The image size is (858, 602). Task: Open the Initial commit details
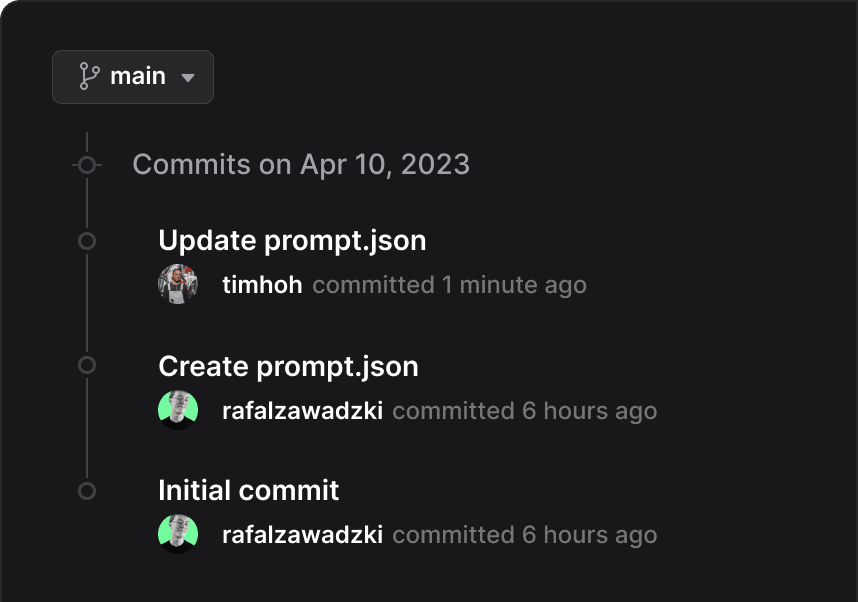point(248,490)
